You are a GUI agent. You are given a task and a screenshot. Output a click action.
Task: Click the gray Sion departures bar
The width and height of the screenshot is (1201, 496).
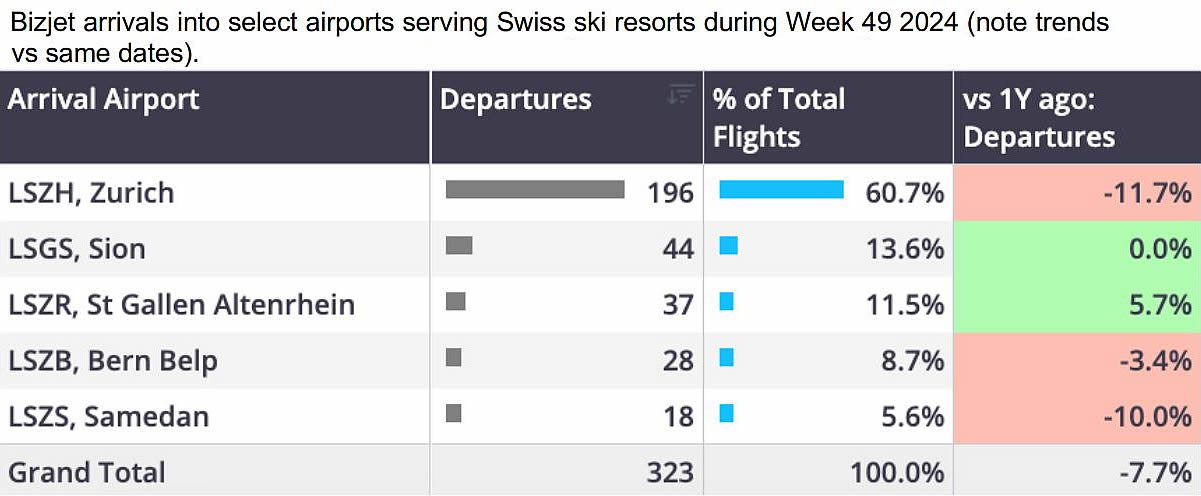[459, 246]
